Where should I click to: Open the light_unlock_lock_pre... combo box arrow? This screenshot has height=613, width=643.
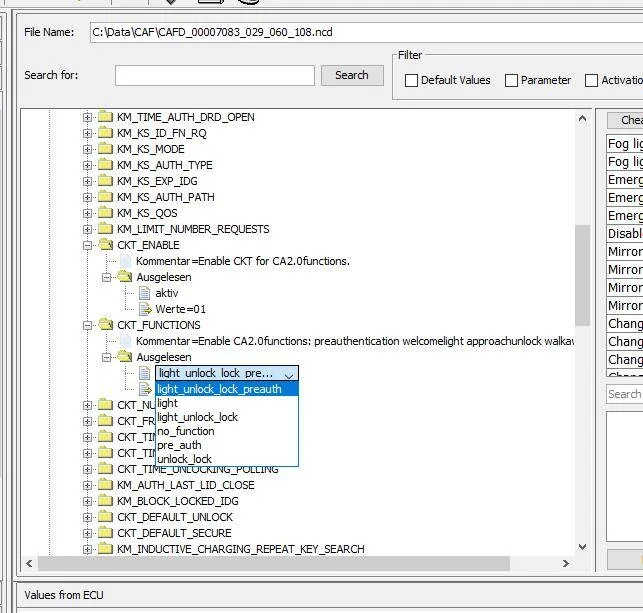(x=289, y=374)
